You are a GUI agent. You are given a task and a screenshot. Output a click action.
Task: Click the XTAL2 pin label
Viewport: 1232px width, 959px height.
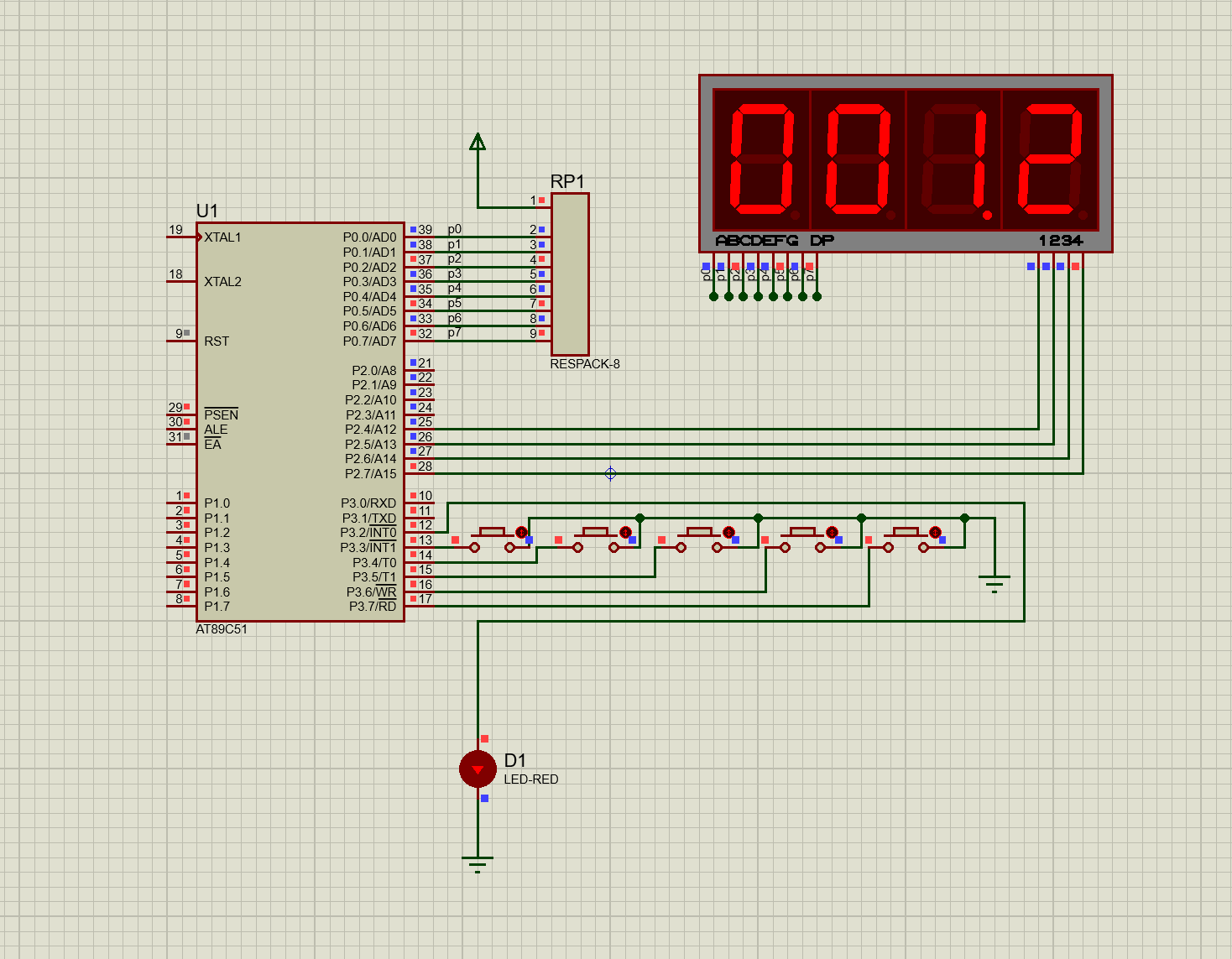(222, 282)
